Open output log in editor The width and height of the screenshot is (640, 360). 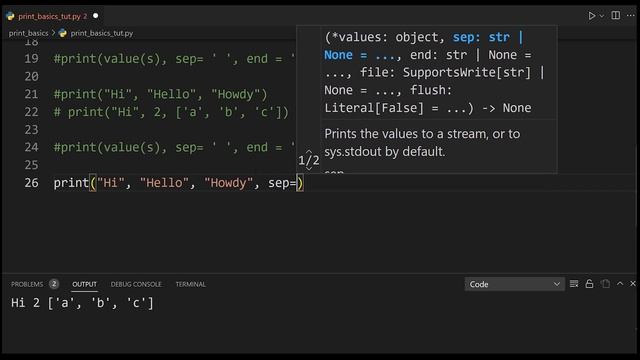[605, 284]
